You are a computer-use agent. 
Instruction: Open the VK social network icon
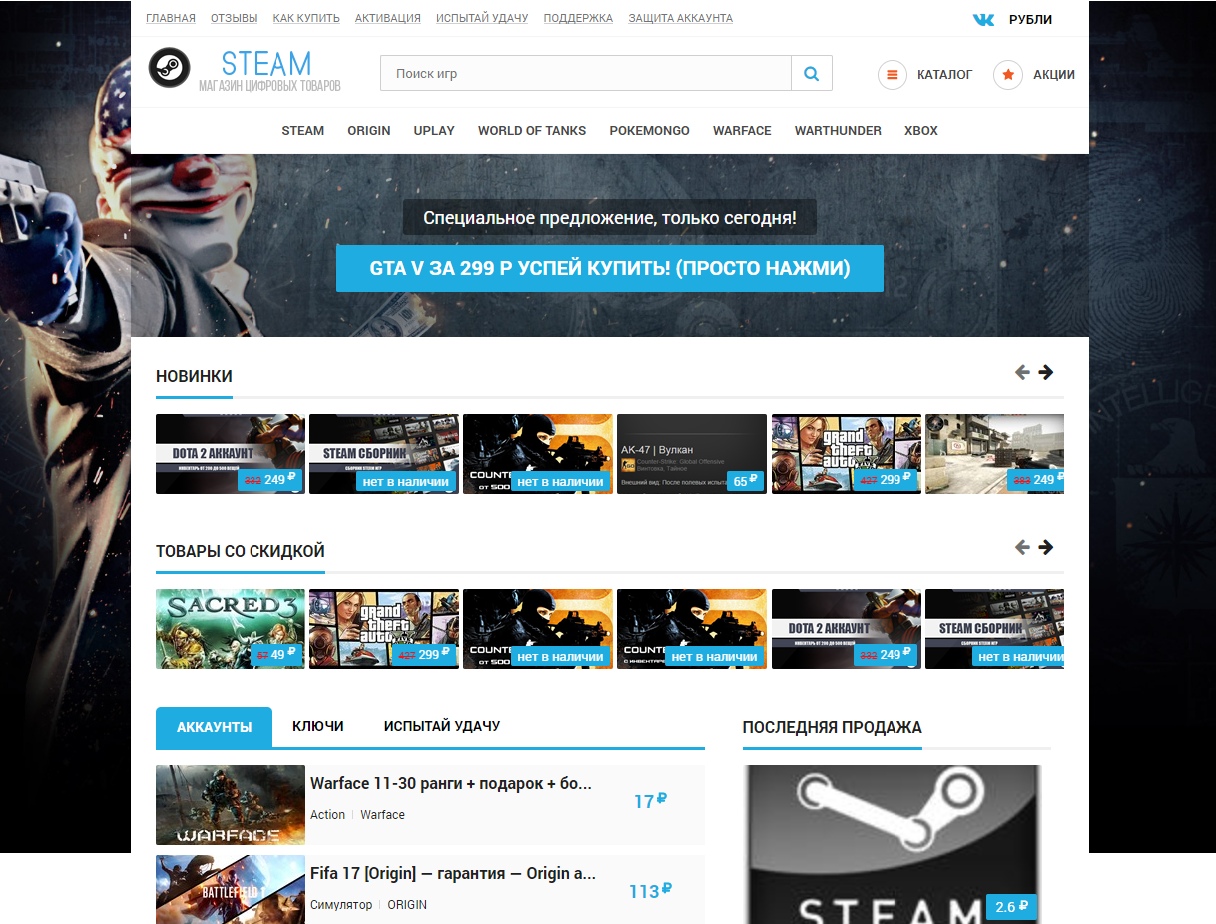tap(984, 19)
